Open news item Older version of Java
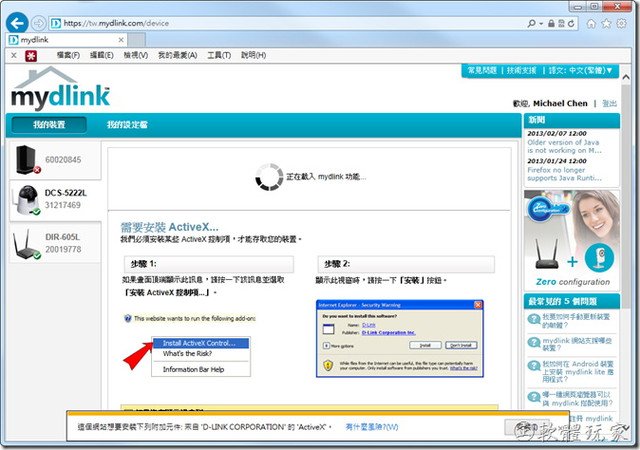640x450 pixels. coord(564,146)
